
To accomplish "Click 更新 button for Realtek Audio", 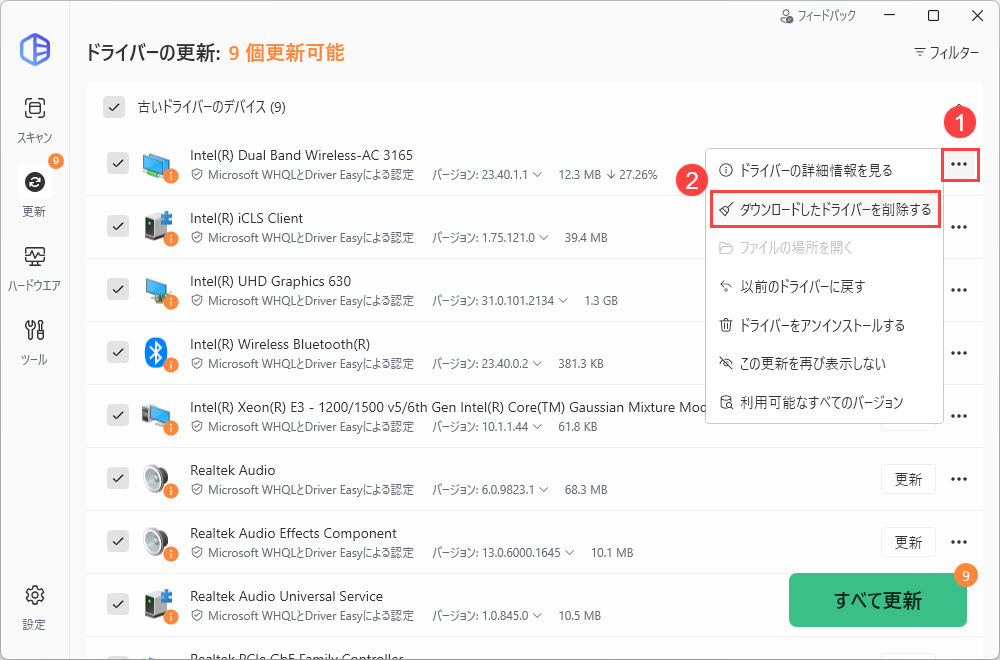I will pos(908,479).
